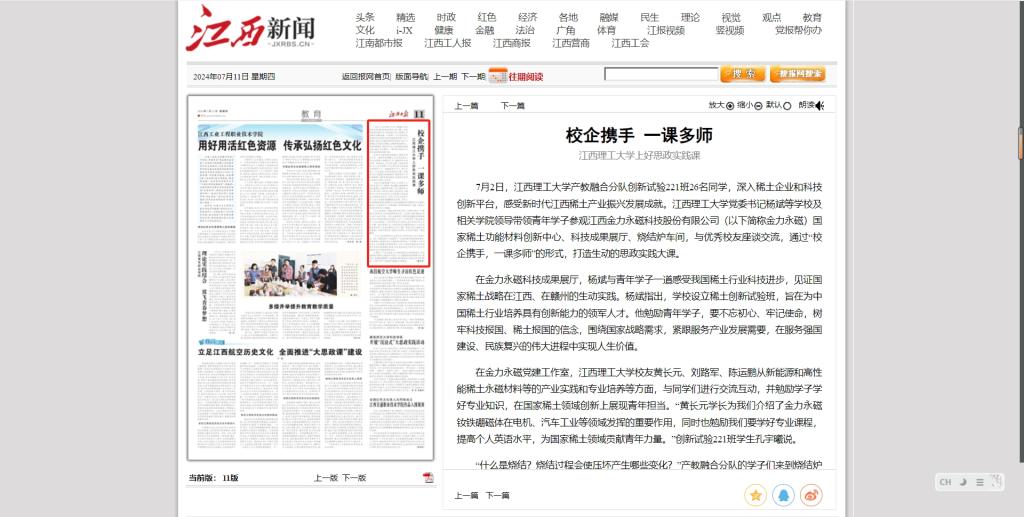
Task: Click the calendar icon beside 往期阅读
Action: pyautogui.click(x=497, y=76)
